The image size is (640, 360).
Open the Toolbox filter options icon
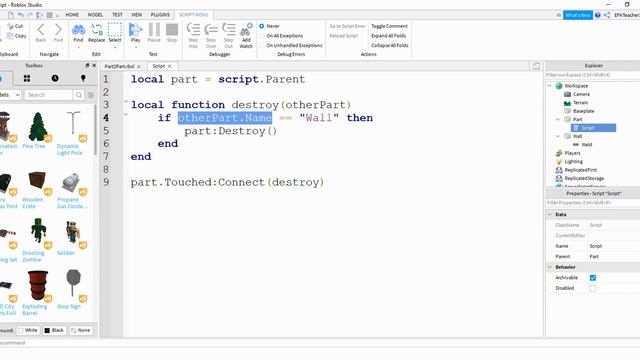coord(91,95)
